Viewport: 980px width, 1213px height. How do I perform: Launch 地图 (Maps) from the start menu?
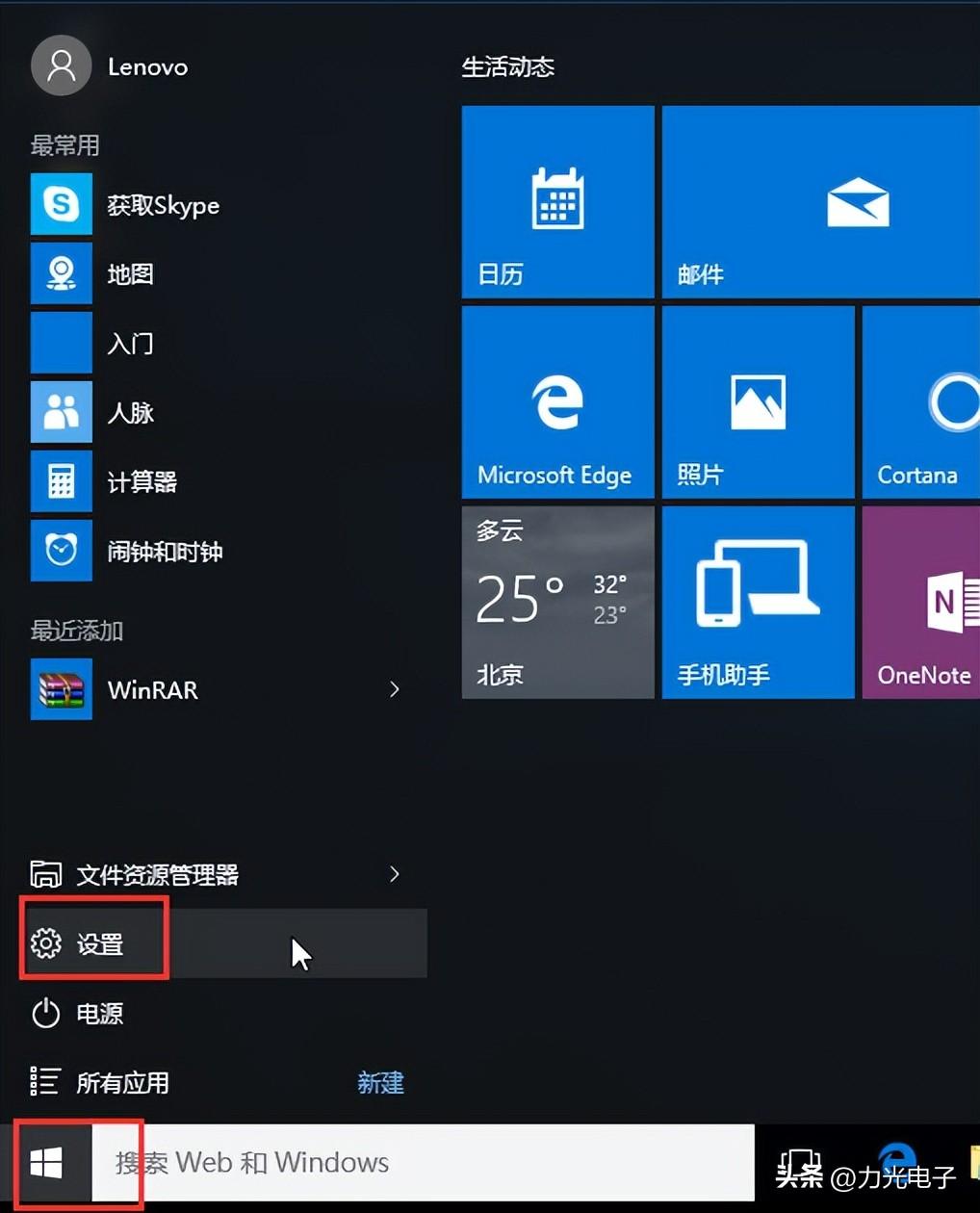pyautogui.click(x=130, y=273)
